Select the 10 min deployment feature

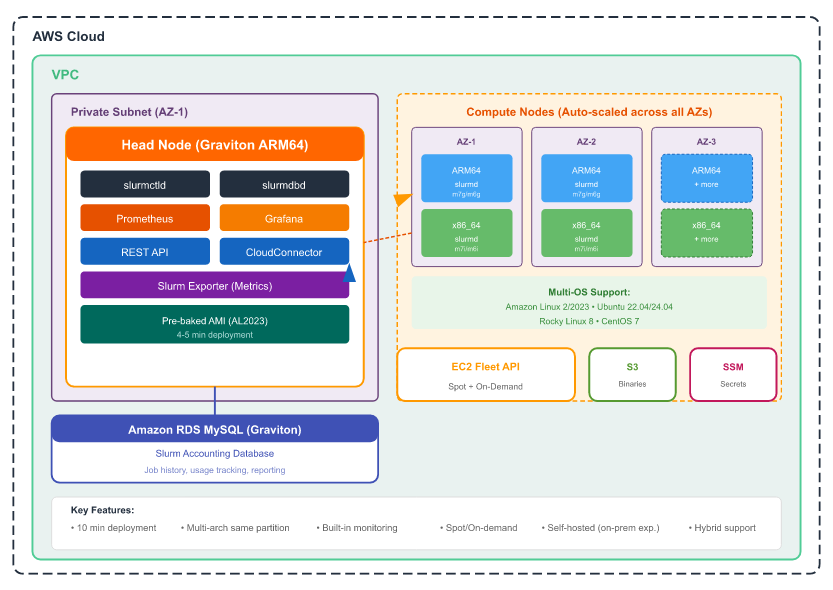[x=114, y=528]
